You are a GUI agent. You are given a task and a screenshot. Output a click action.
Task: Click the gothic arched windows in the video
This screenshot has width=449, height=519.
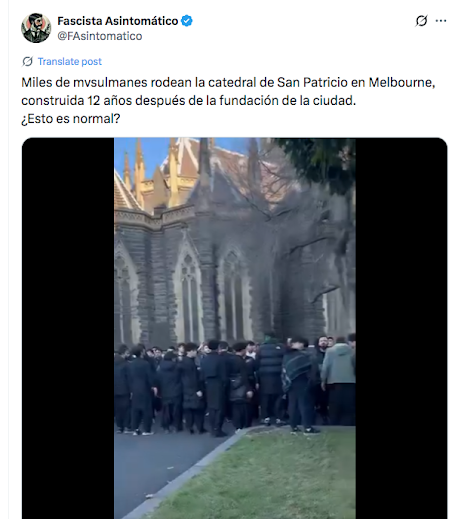click(x=190, y=295)
